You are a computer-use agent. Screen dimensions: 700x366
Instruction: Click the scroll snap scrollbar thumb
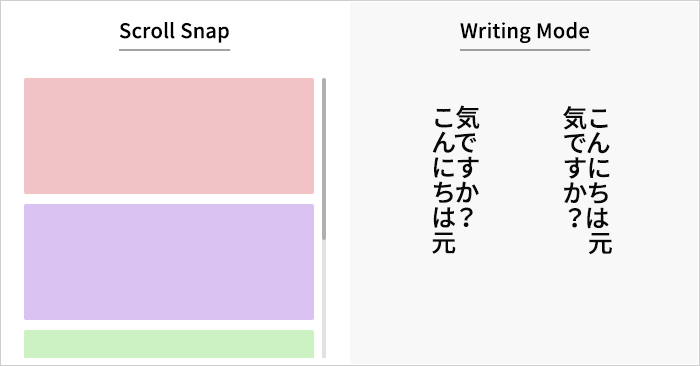[x=324, y=159]
